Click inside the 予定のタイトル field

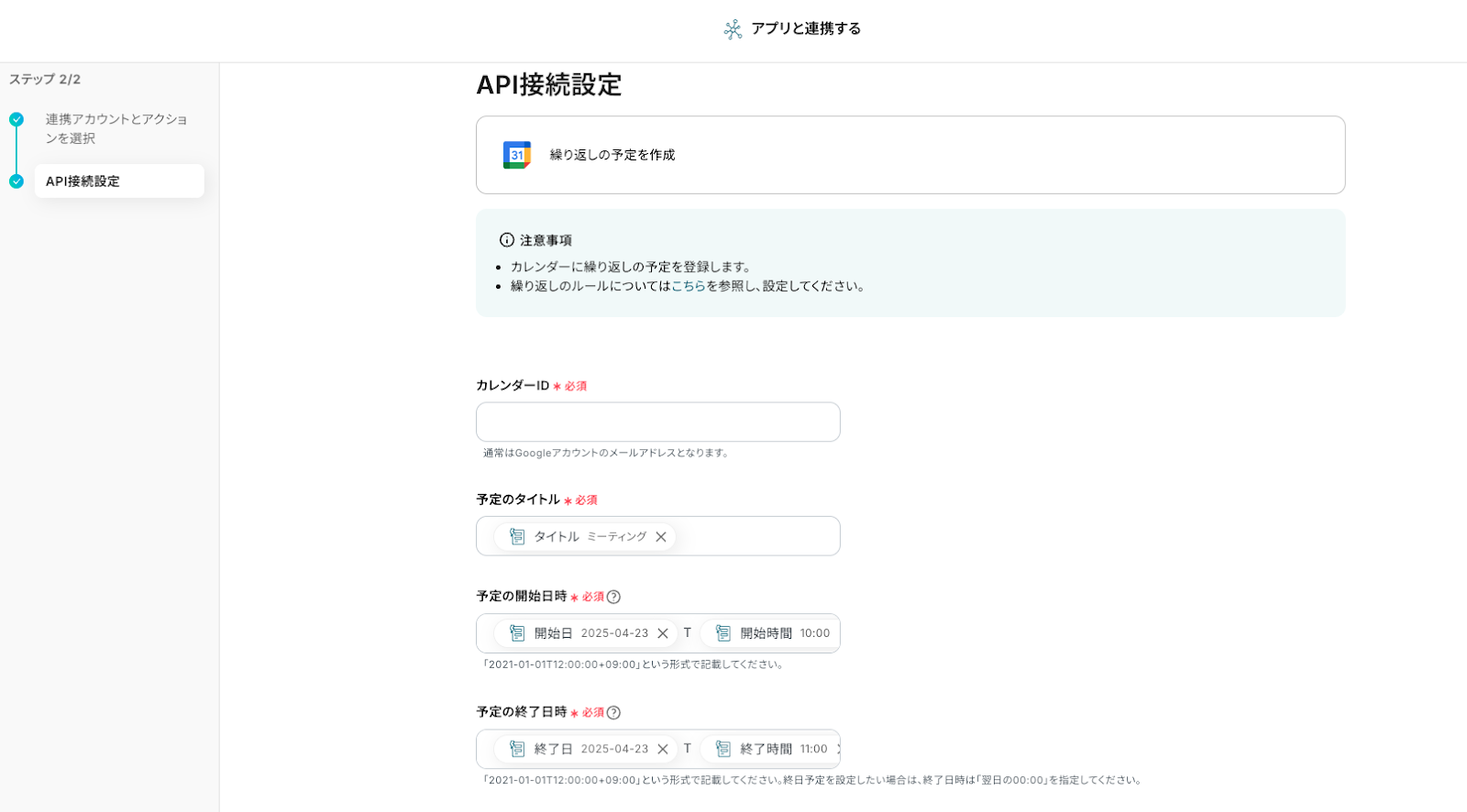coord(756,537)
